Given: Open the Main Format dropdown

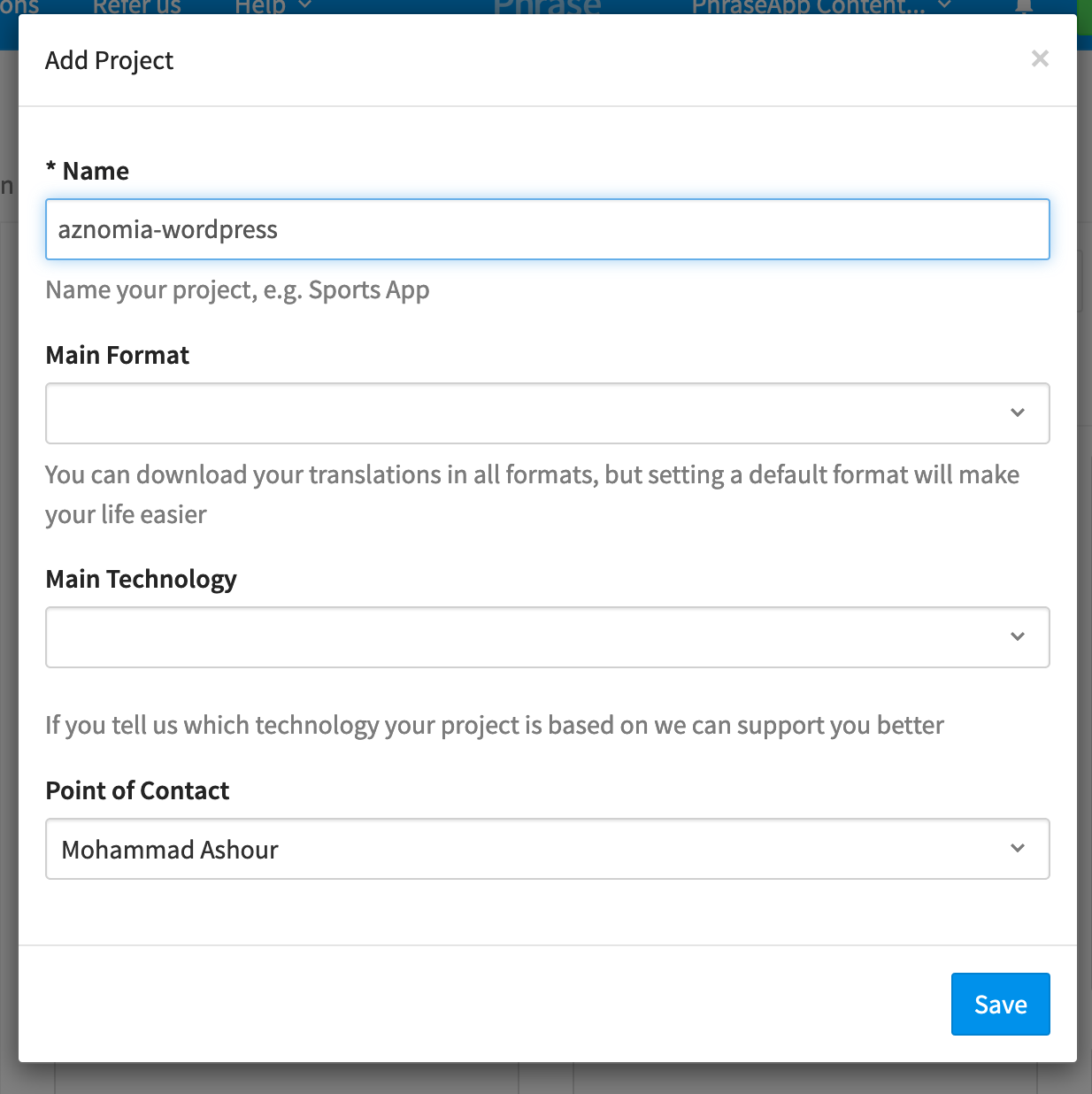Looking at the screenshot, I should tap(547, 412).
